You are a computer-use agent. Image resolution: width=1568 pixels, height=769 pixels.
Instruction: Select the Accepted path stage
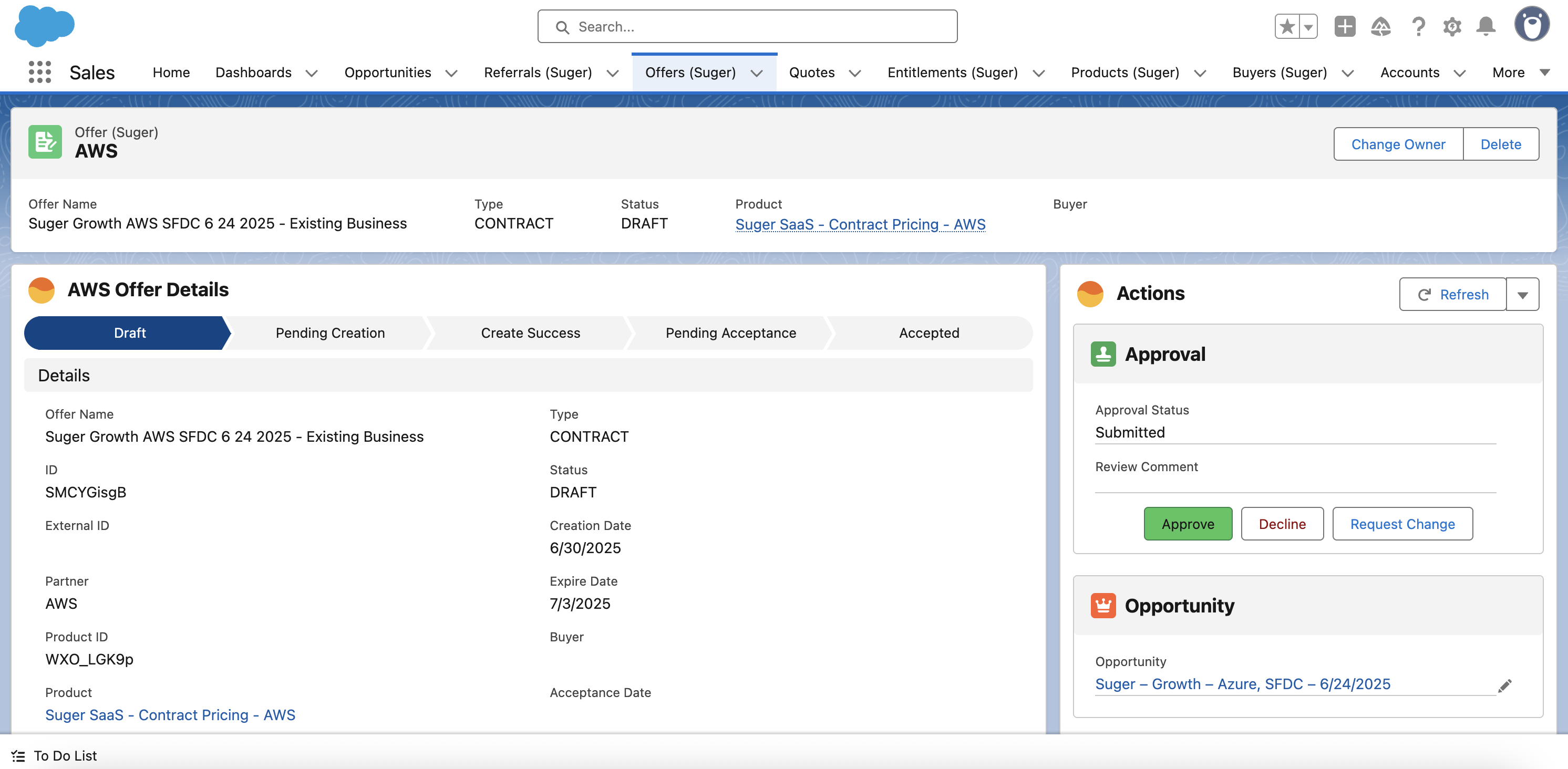[x=929, y=333]
